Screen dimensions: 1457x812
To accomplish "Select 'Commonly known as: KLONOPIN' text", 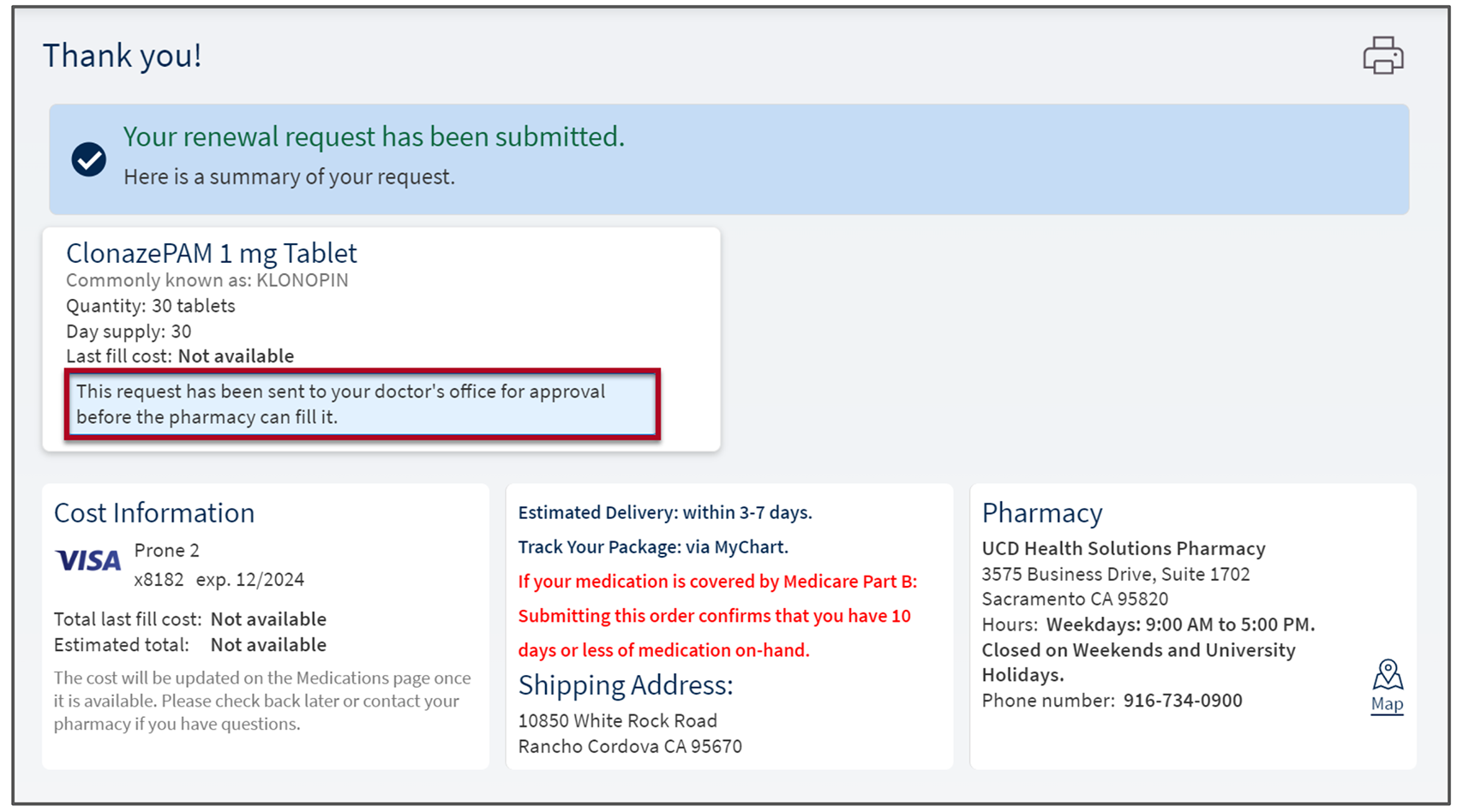I will point(207,280).
